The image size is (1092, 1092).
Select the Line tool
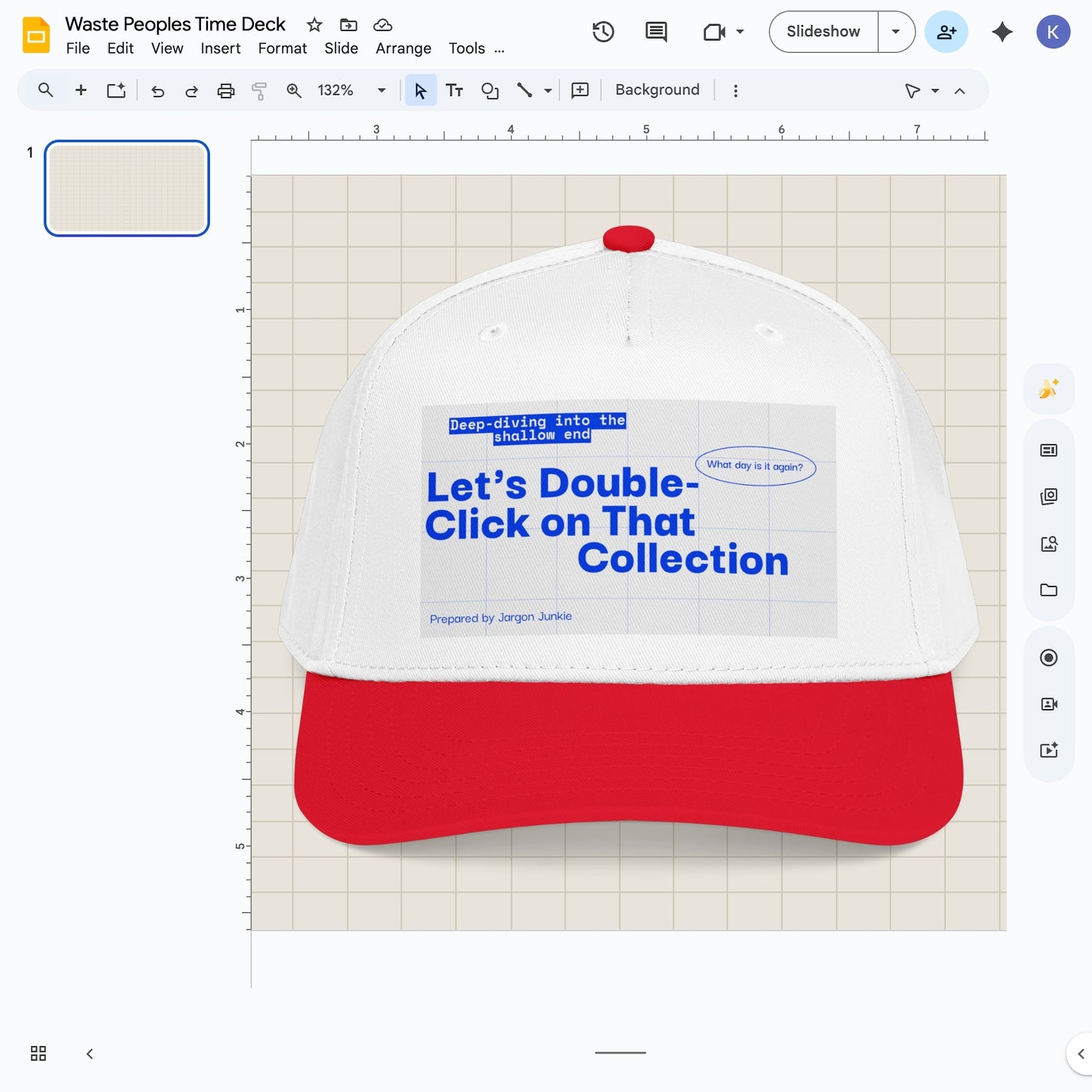524,91
